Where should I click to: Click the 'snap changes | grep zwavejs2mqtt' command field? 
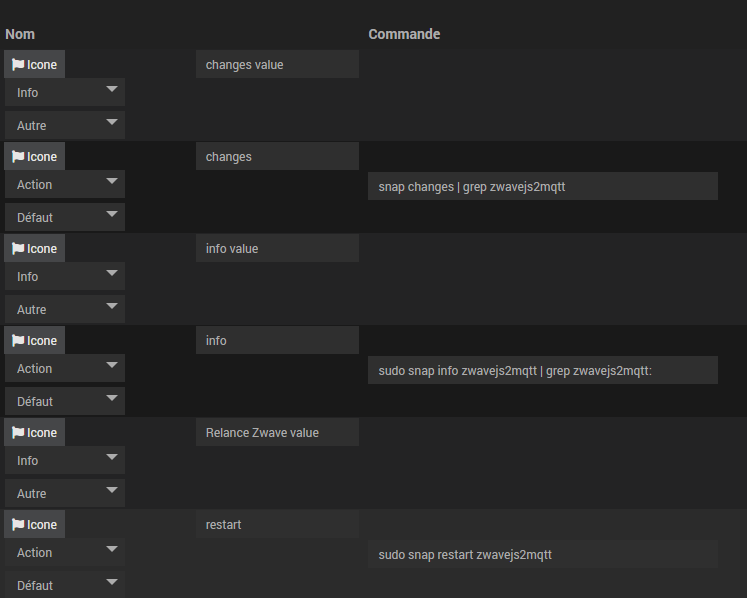(543, 186)
